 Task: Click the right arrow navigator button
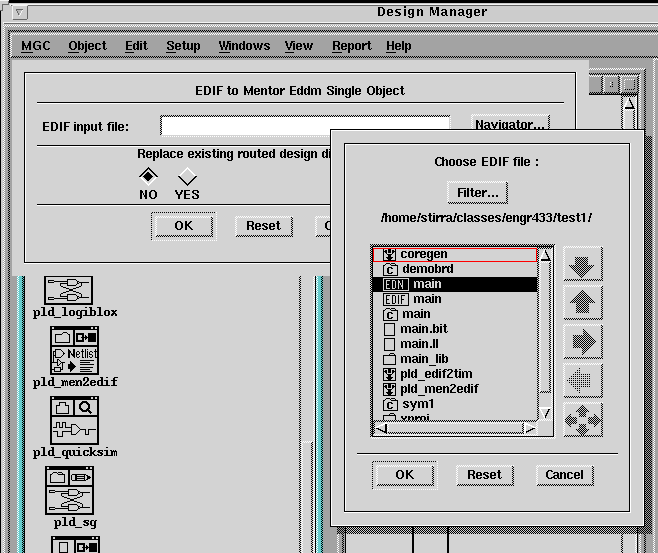click(583, 341)
